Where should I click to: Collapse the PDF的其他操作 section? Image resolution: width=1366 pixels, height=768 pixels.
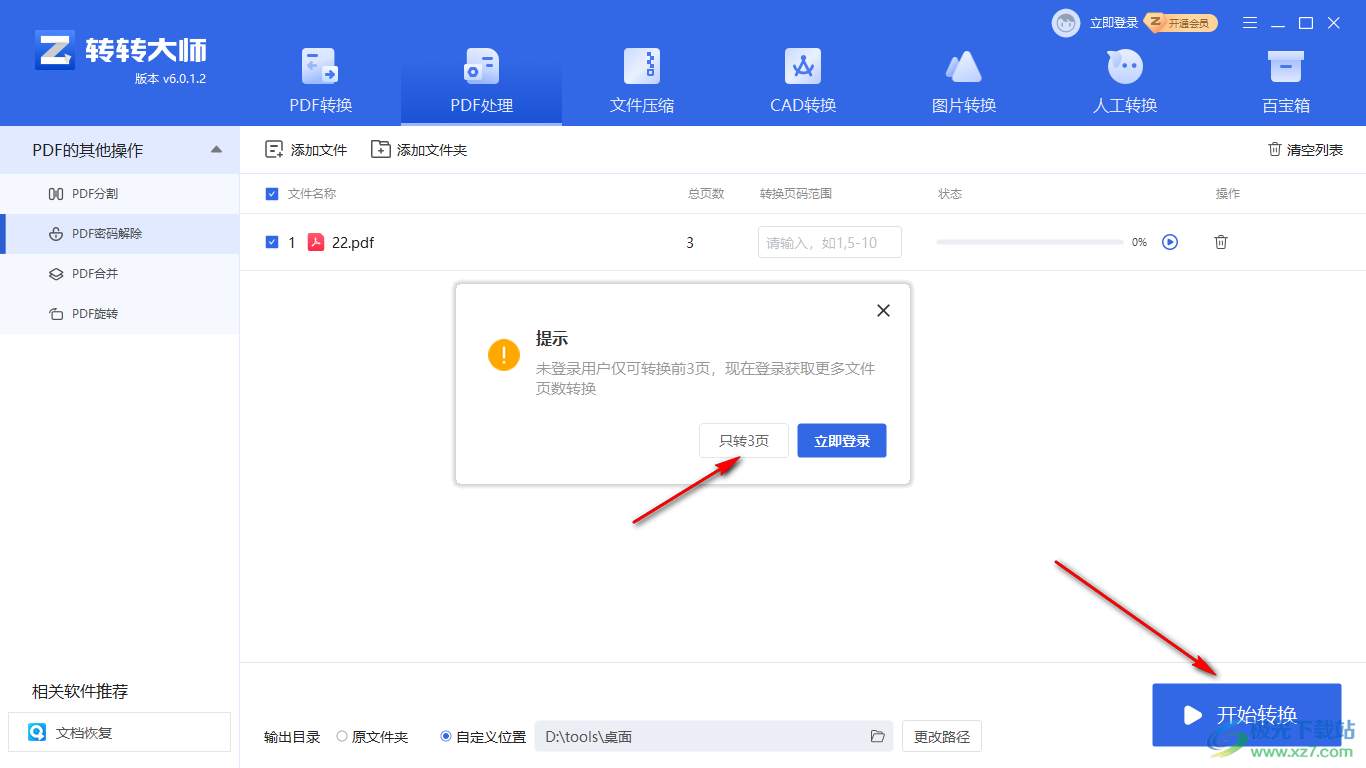217,150
